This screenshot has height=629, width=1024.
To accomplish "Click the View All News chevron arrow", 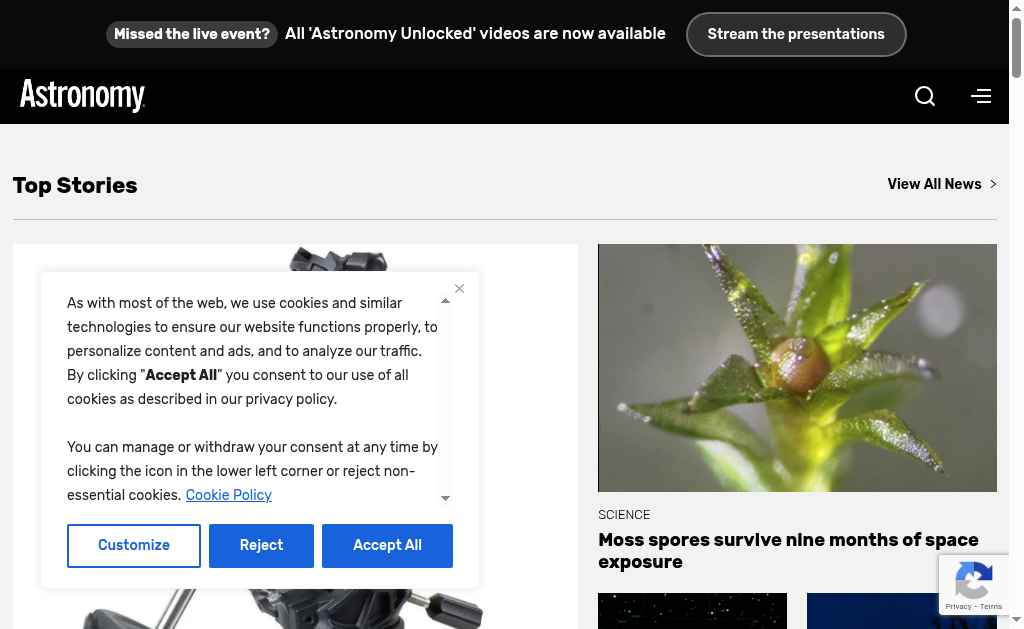I will coord(993,184).
